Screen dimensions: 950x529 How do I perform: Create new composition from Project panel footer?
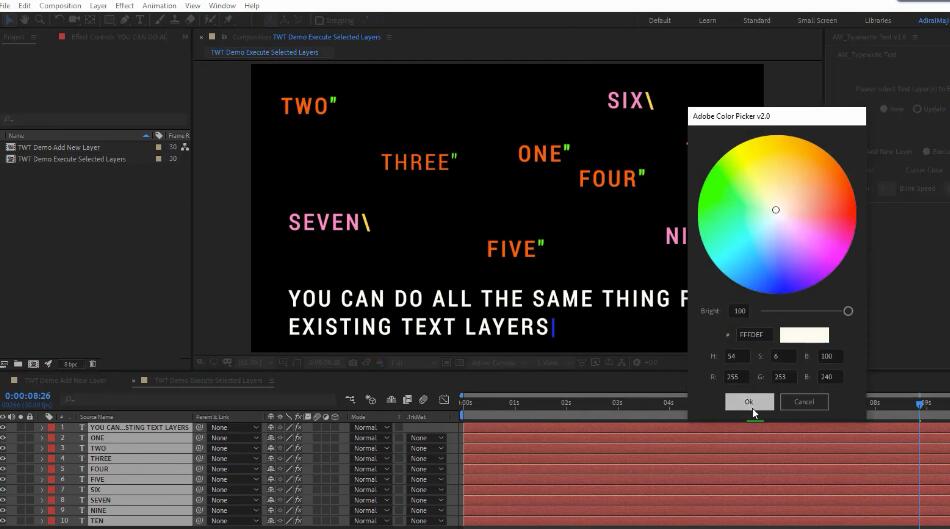click(33, 364)
